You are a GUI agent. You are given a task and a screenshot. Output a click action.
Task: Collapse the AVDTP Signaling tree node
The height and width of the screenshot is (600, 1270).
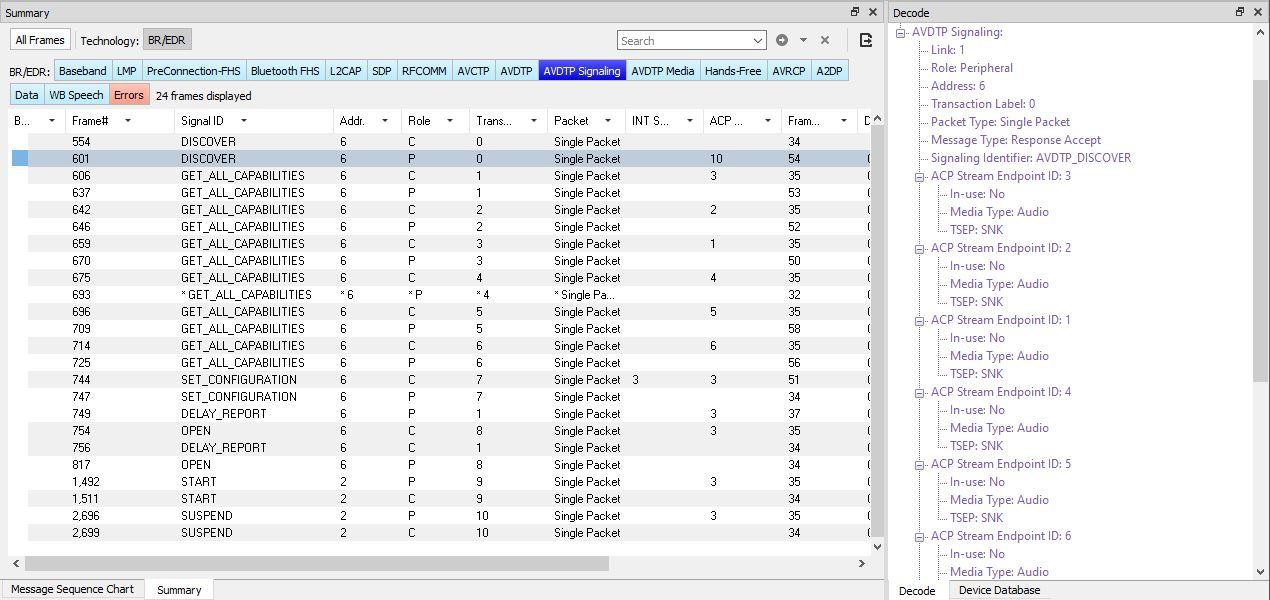tap(900, 32)
